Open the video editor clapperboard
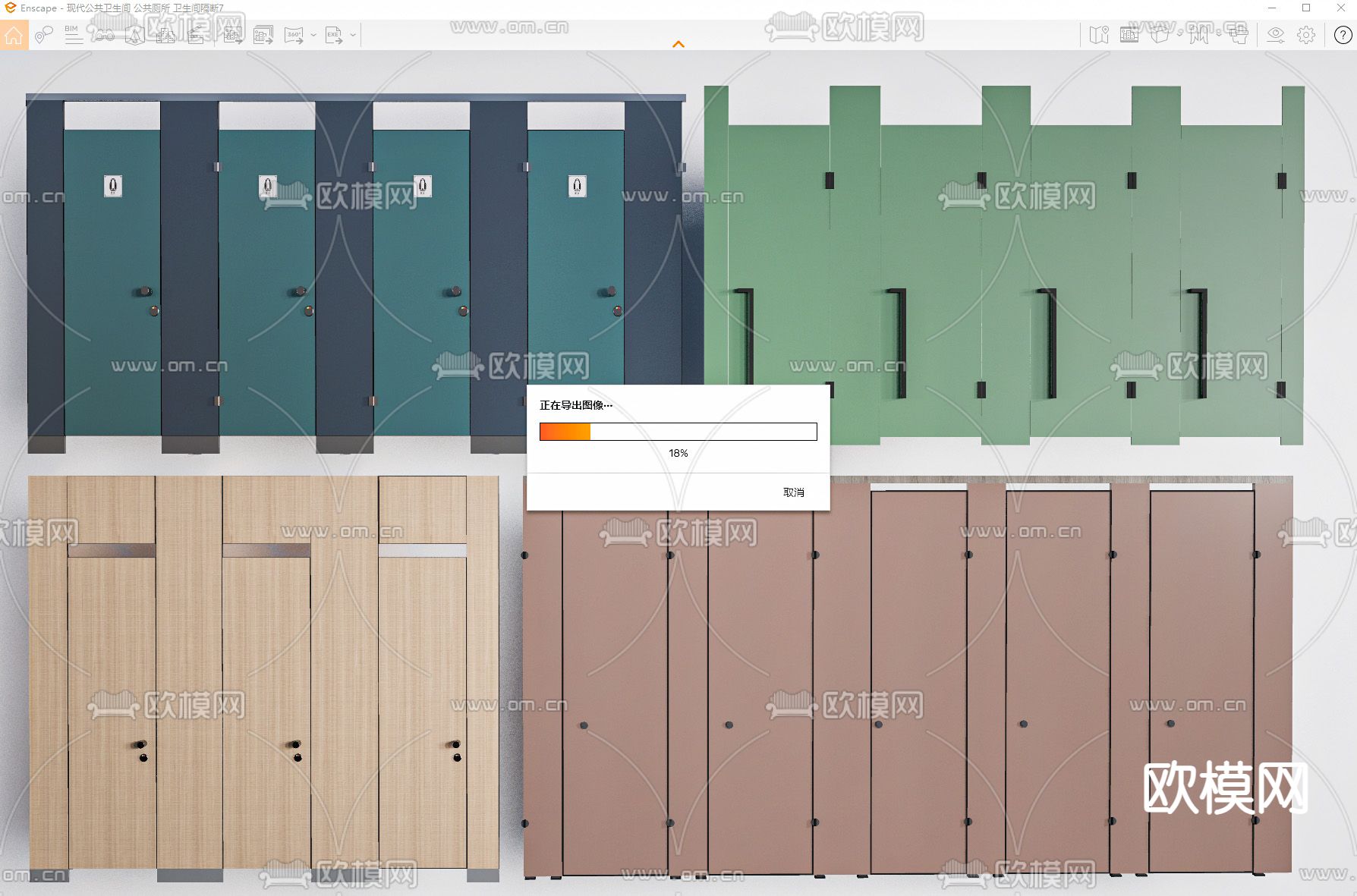The image size is (1357, 896). pos(196,35)
